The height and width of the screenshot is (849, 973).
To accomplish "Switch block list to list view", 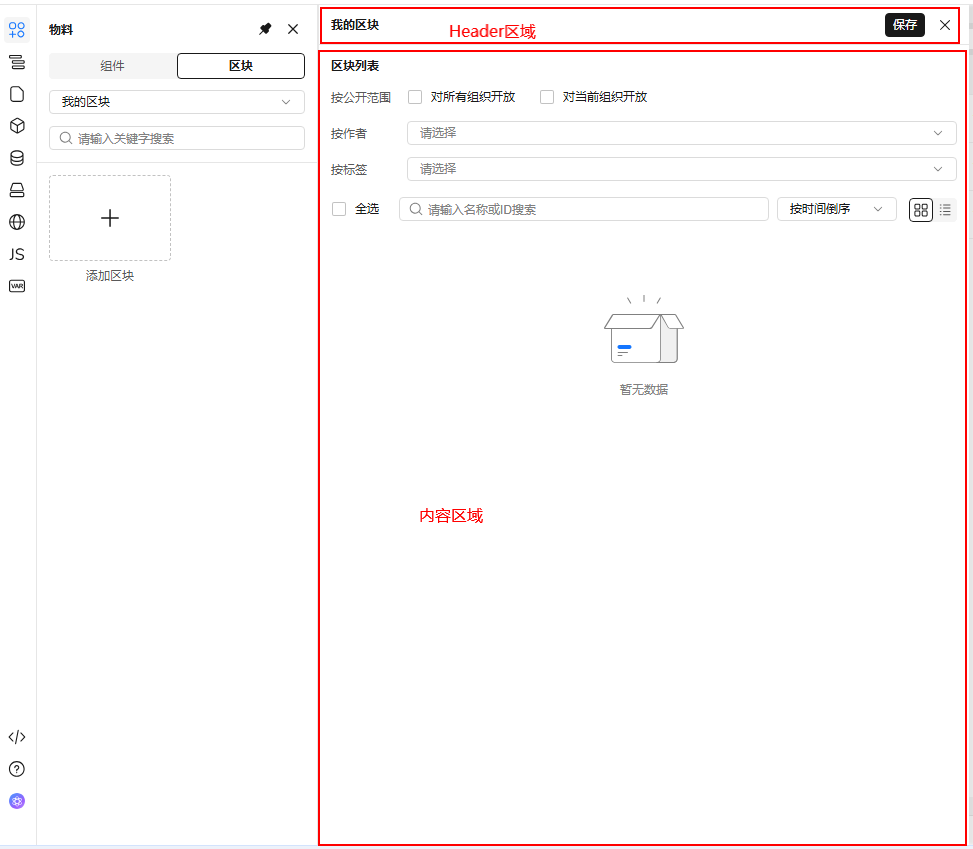I will click(x=945, y=209).
